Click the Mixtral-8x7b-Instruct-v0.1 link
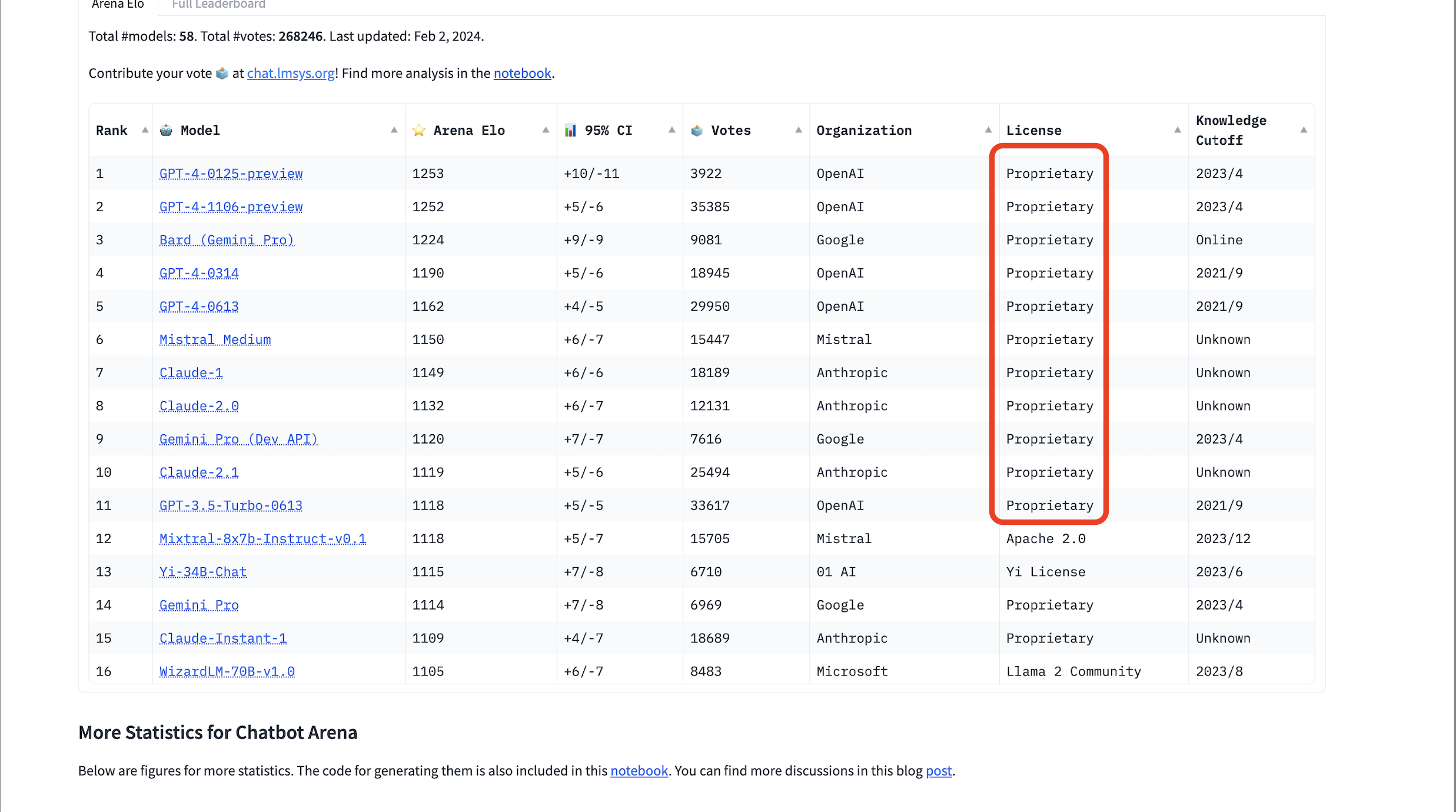1456x812 pixels. click(262, 538)
